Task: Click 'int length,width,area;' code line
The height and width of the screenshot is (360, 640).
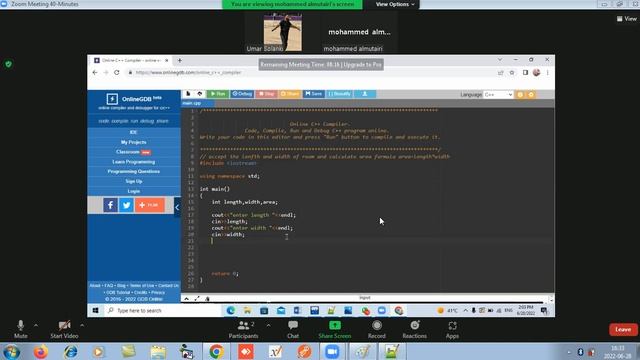Action: pyautogui.click(x=244, y=202)
